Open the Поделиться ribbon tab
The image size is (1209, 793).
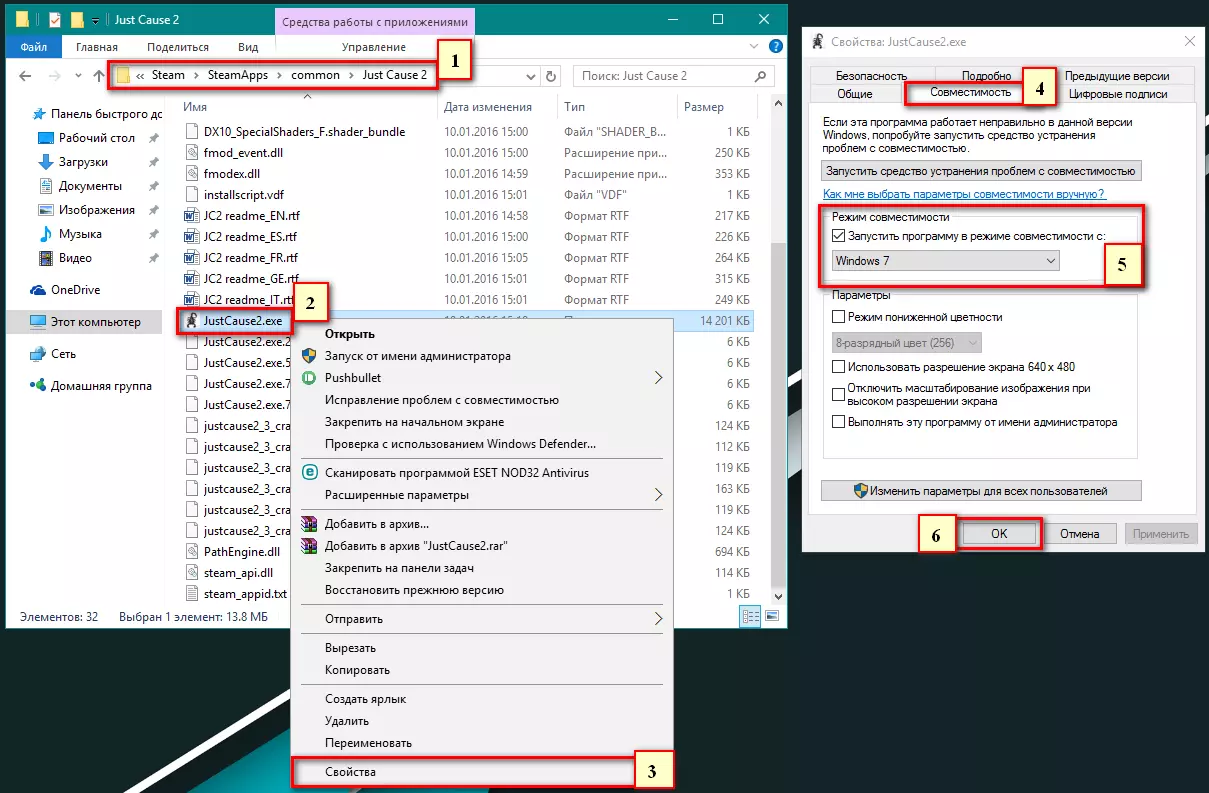coord(177,47)
